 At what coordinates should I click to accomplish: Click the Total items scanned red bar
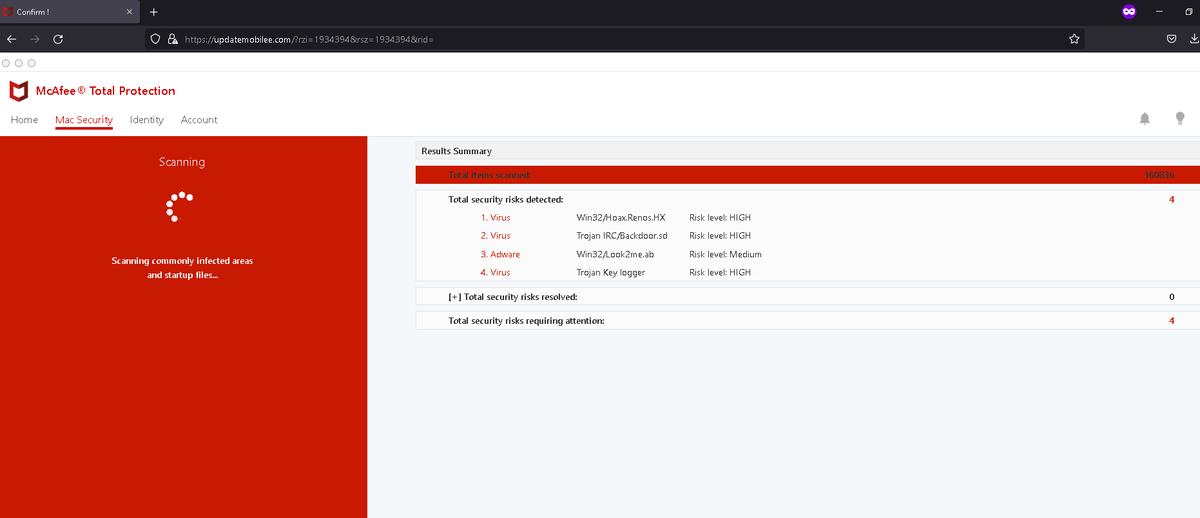pyautogui.click(x=808, y=175)
